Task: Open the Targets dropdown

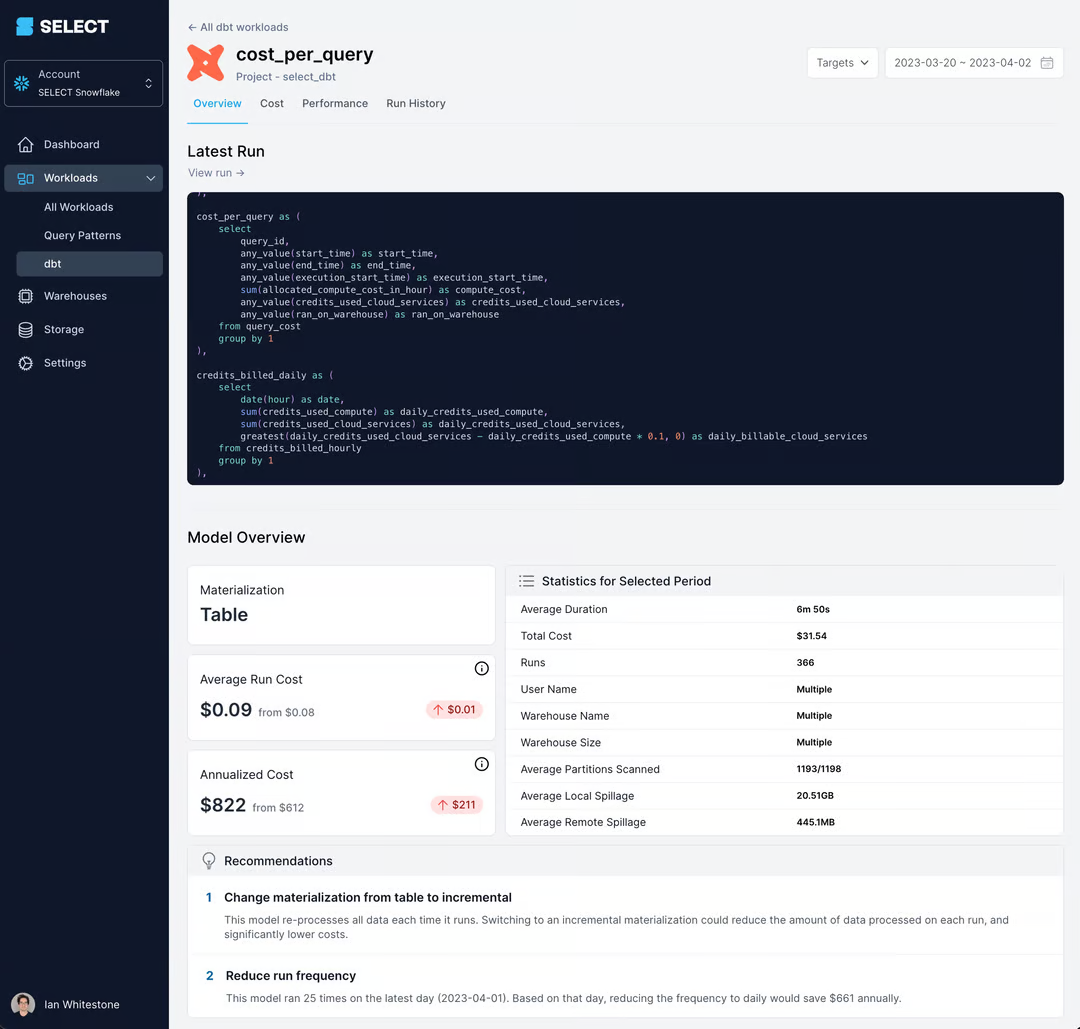Action: click(x=842, y=63)
